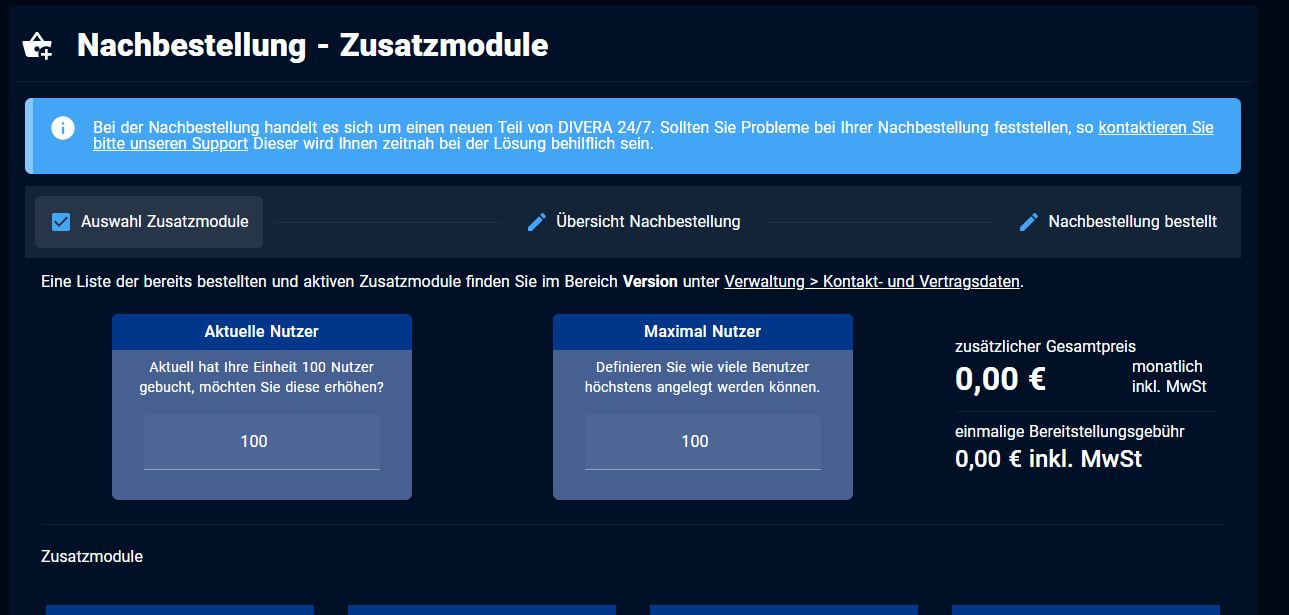Click the einmalige Bereitstellungsgebühr amount
The height and width of the screenshot is (615, 1289).
[1048, 459]
